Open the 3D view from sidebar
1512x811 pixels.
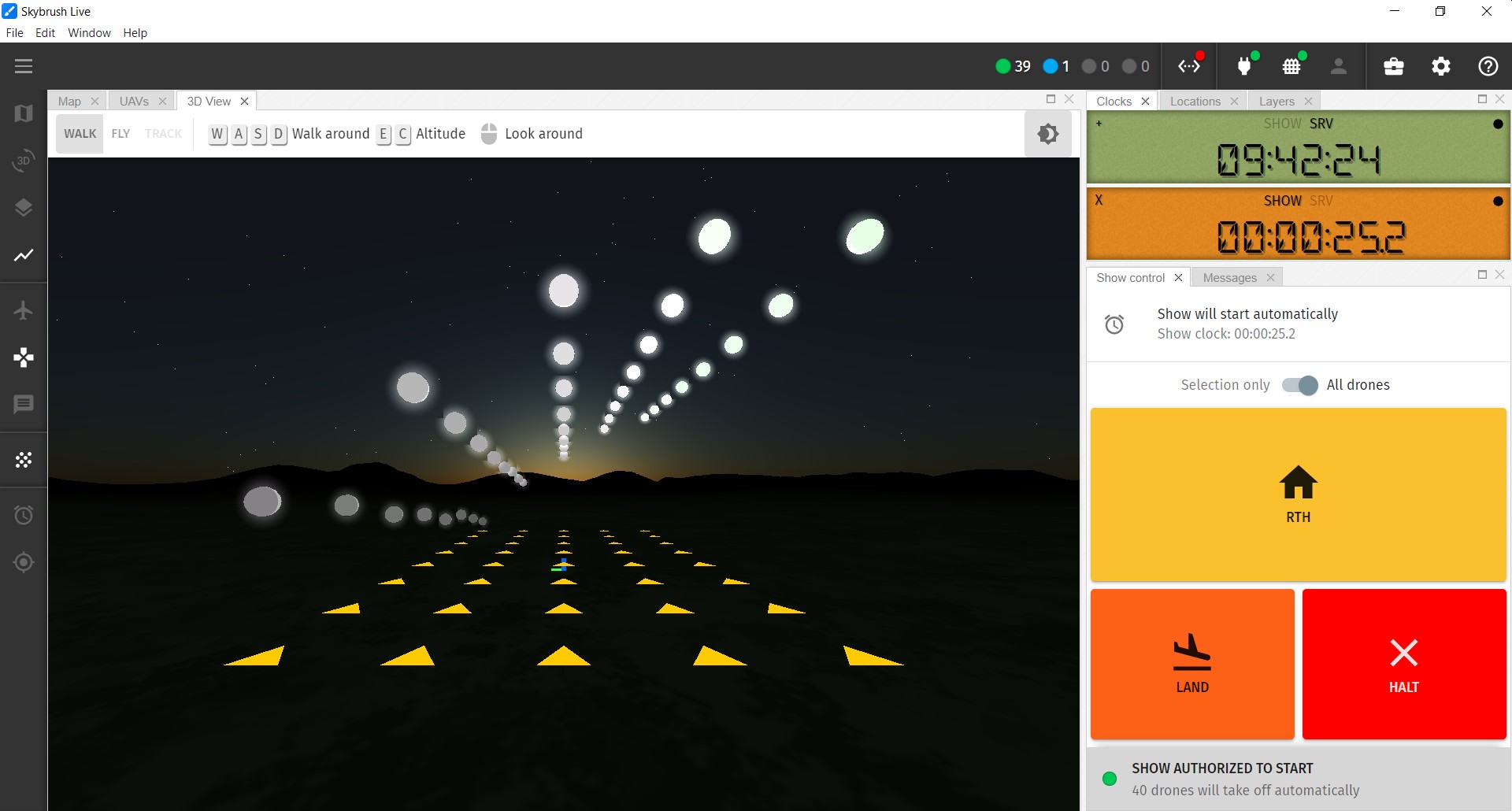click(24, 161)
